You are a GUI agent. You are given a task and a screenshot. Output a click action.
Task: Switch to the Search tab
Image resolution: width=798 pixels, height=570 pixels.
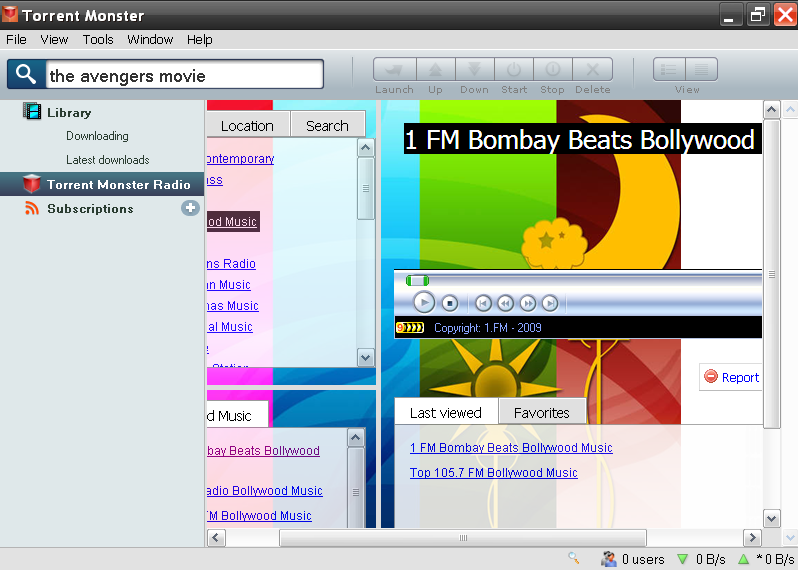(327, 125)
